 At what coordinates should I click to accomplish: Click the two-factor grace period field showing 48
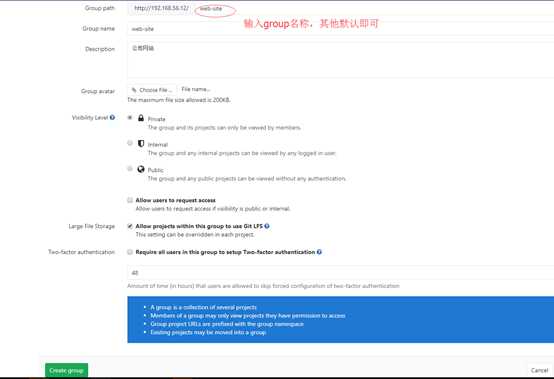click(x=341, y=273)
